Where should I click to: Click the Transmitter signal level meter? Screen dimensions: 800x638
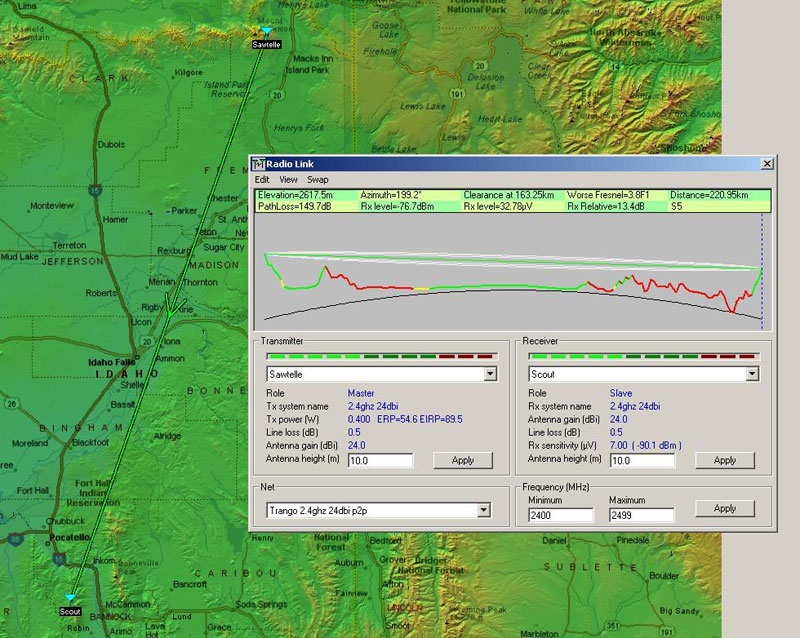(380, 356)
